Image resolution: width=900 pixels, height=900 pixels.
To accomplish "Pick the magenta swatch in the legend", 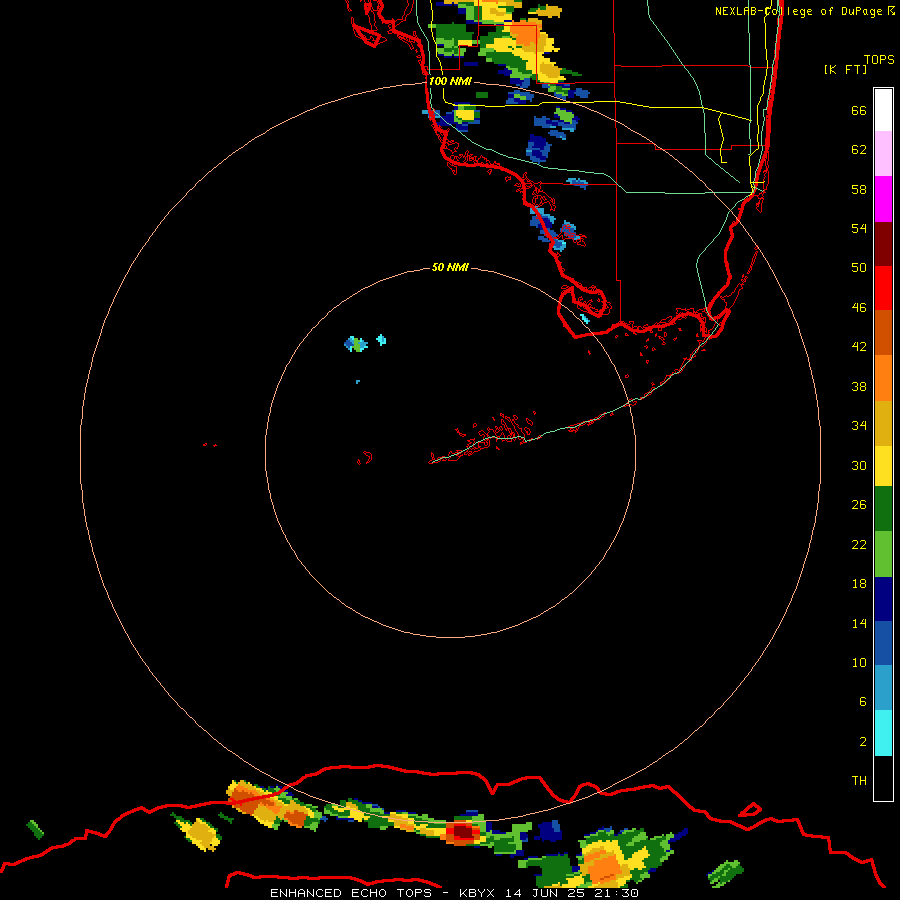I will (883, 199).
